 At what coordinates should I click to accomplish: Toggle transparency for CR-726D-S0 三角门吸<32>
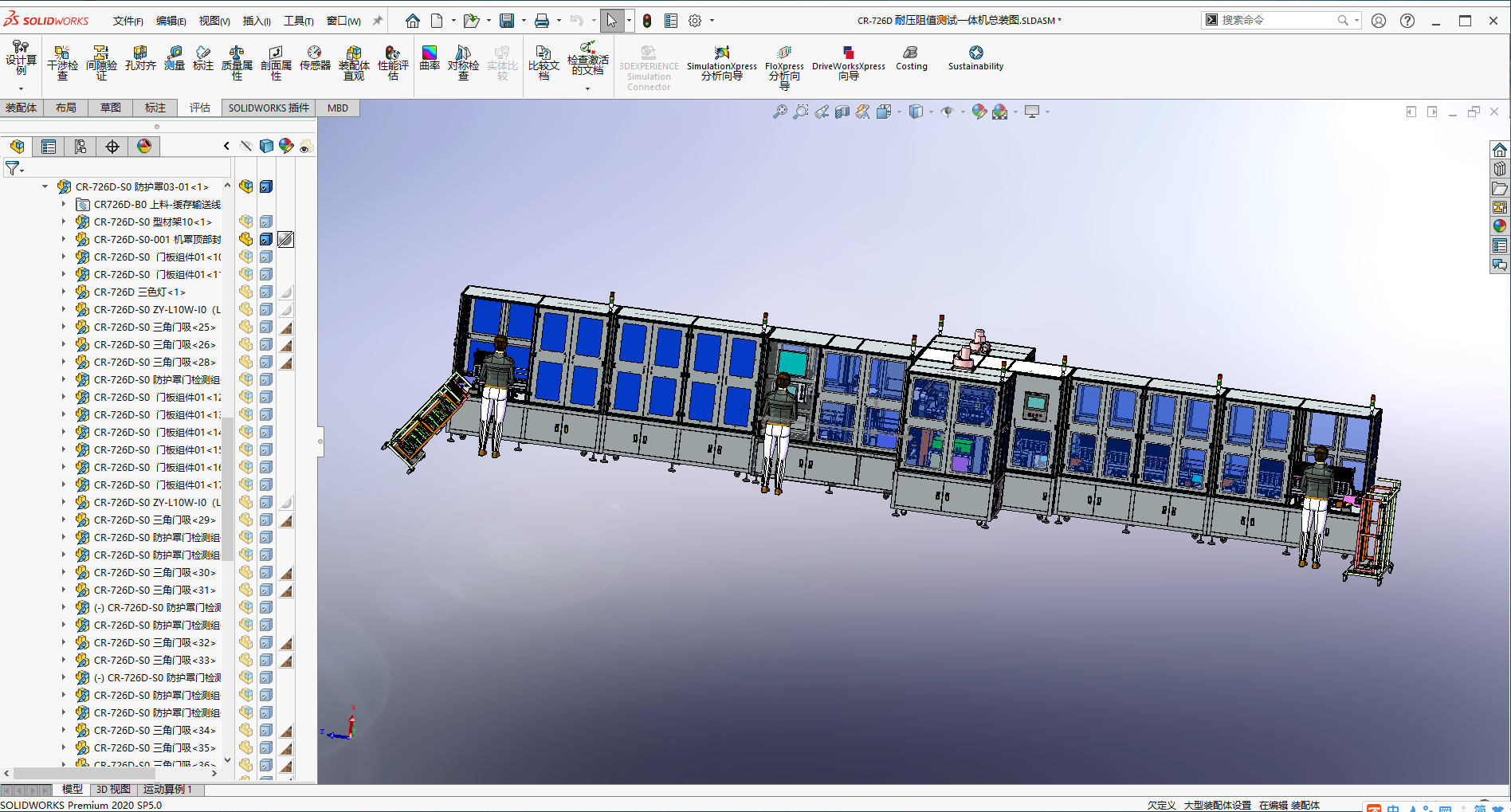(x=286, y=642)
